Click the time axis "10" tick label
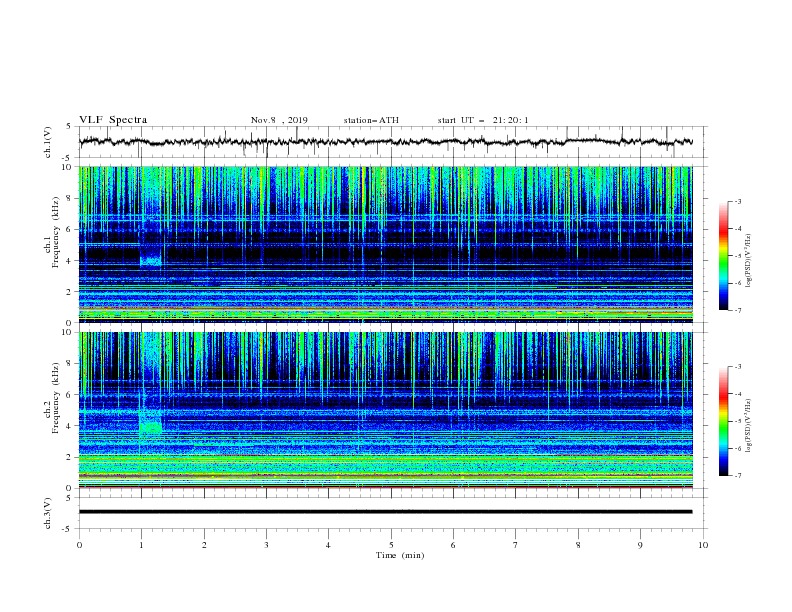Image resolution: width=792 pixels, height=612 pixels. [703, 545]
